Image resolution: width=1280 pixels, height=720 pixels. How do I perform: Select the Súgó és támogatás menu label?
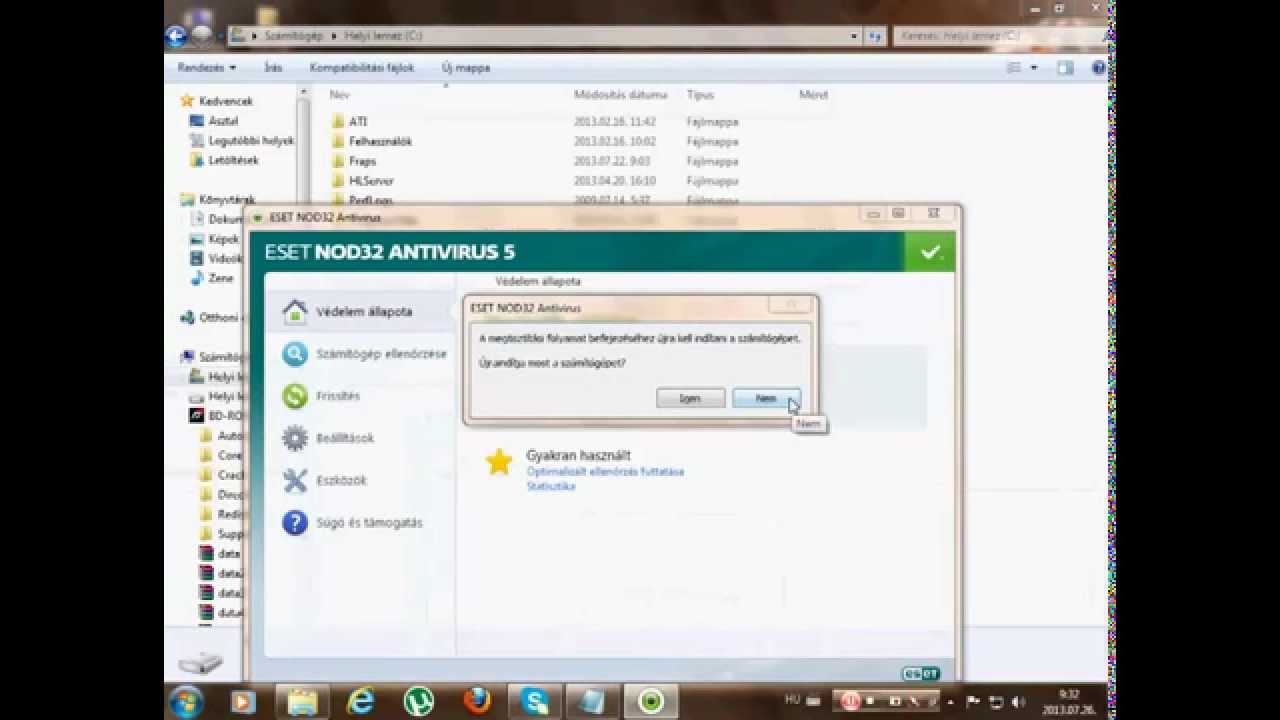point(369,522)
